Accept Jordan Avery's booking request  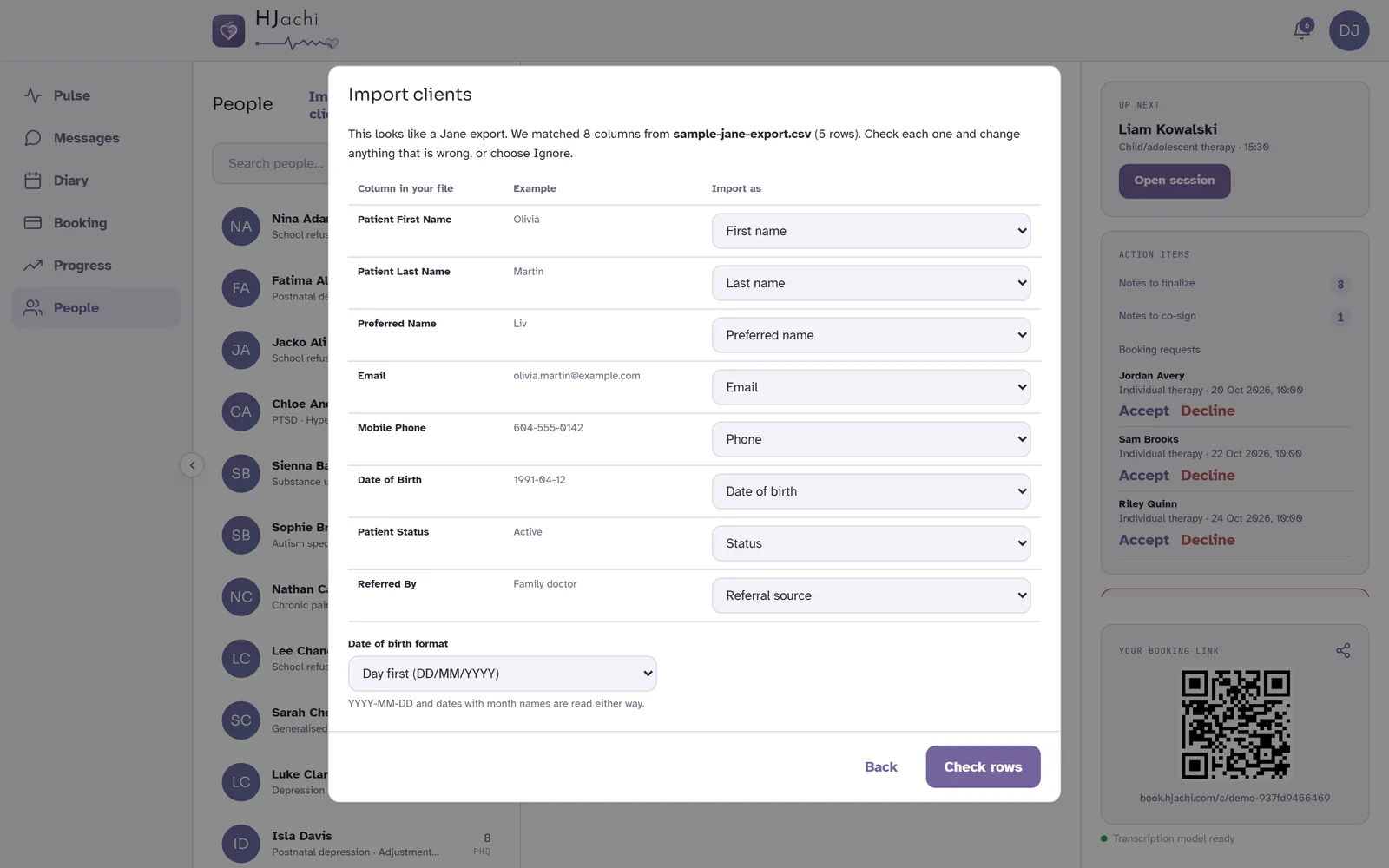(x=1143, y=411)
